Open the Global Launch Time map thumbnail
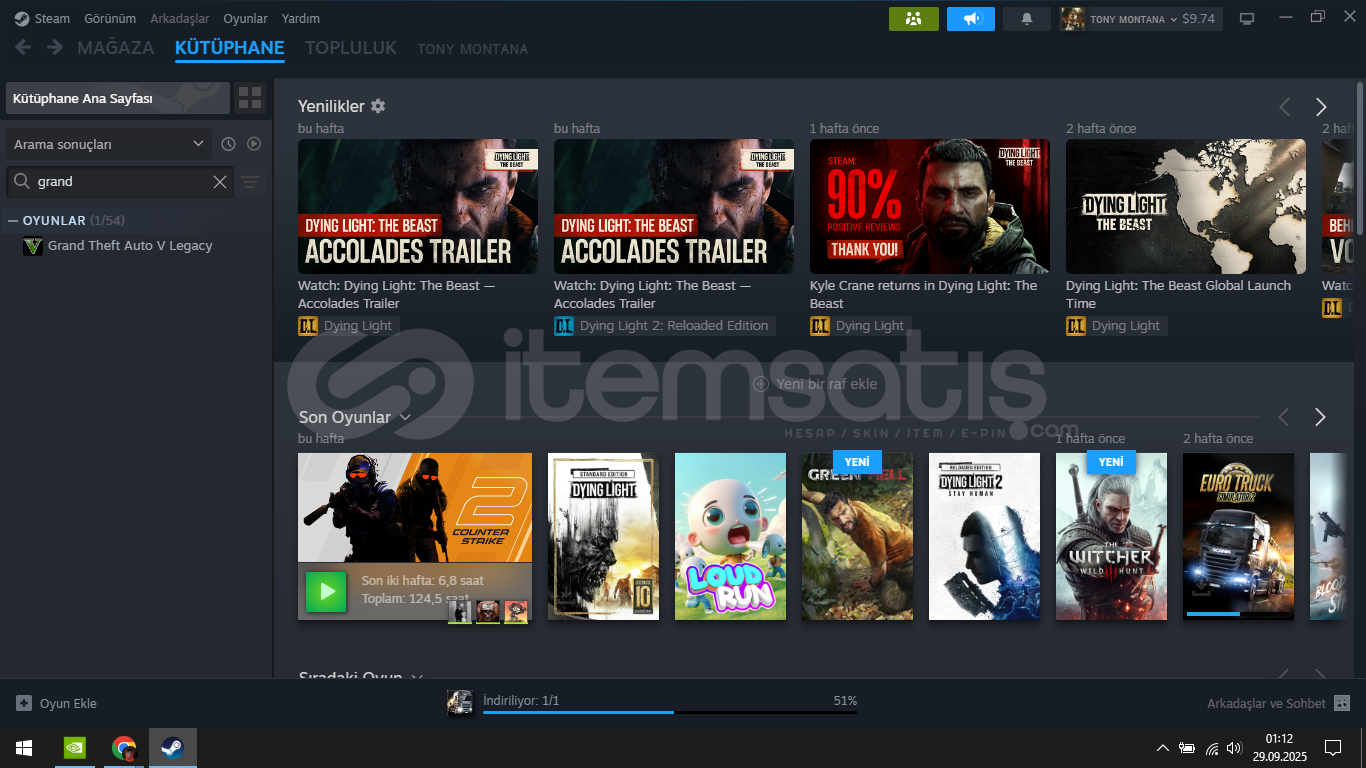 pos(1186,206)
